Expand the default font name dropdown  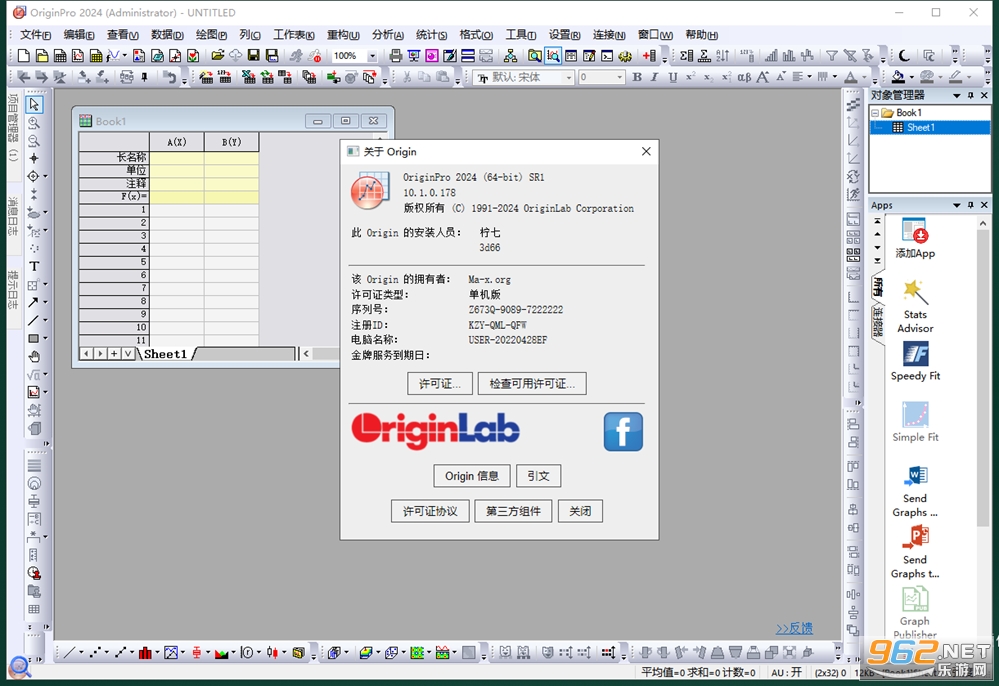tap(569, 77)
